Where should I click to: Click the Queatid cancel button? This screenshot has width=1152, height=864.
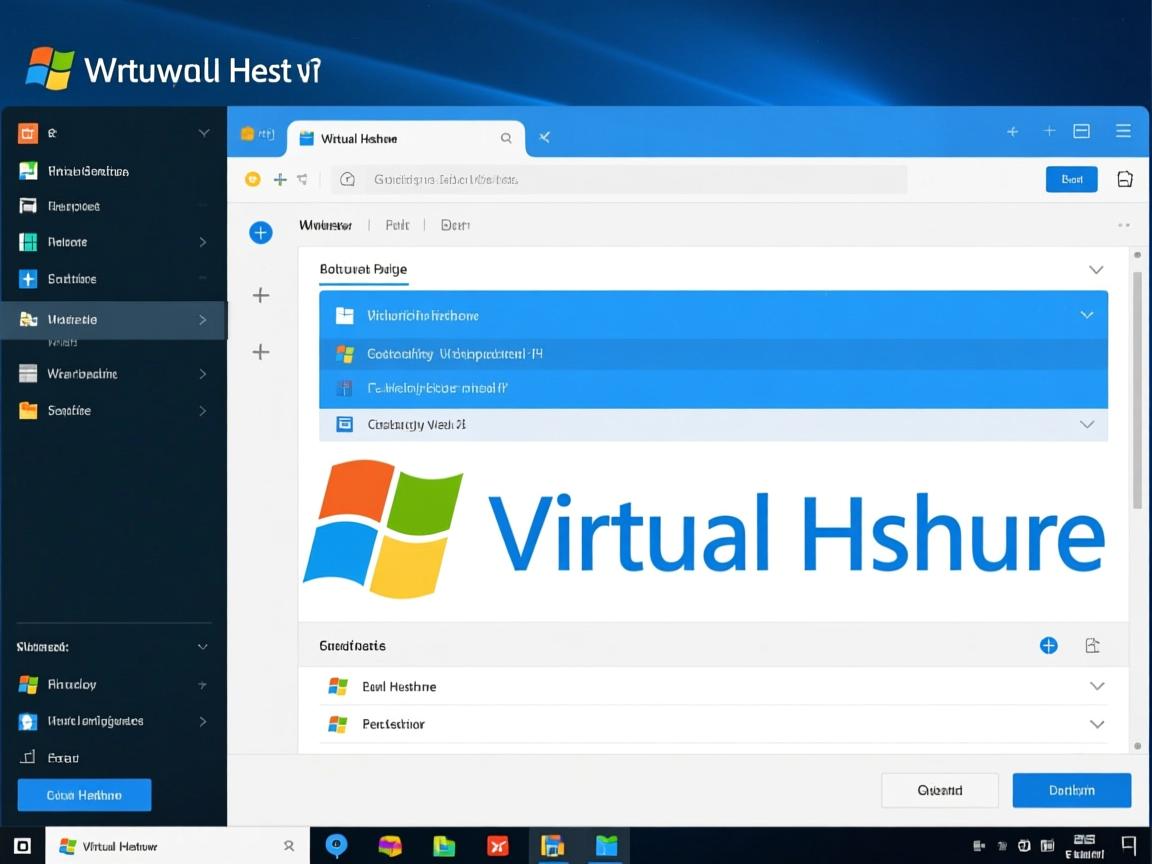pyautogui.click(x=939, y=790)
